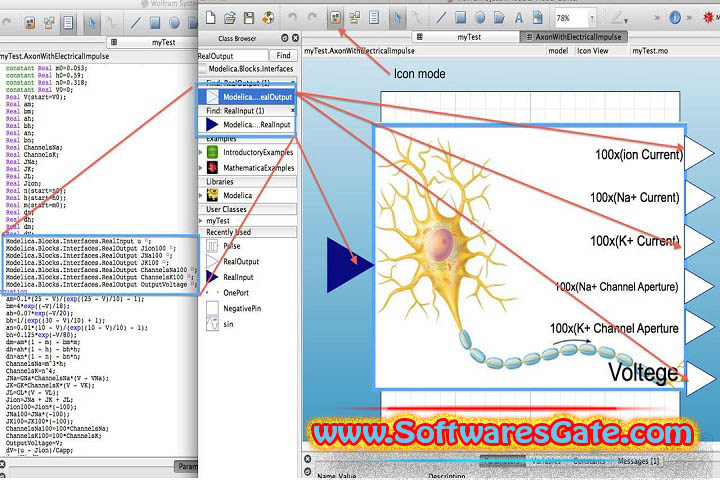This screenshot has height=480, width=720.
Task: Select sin in Recently Used
Action: [228, 324]
